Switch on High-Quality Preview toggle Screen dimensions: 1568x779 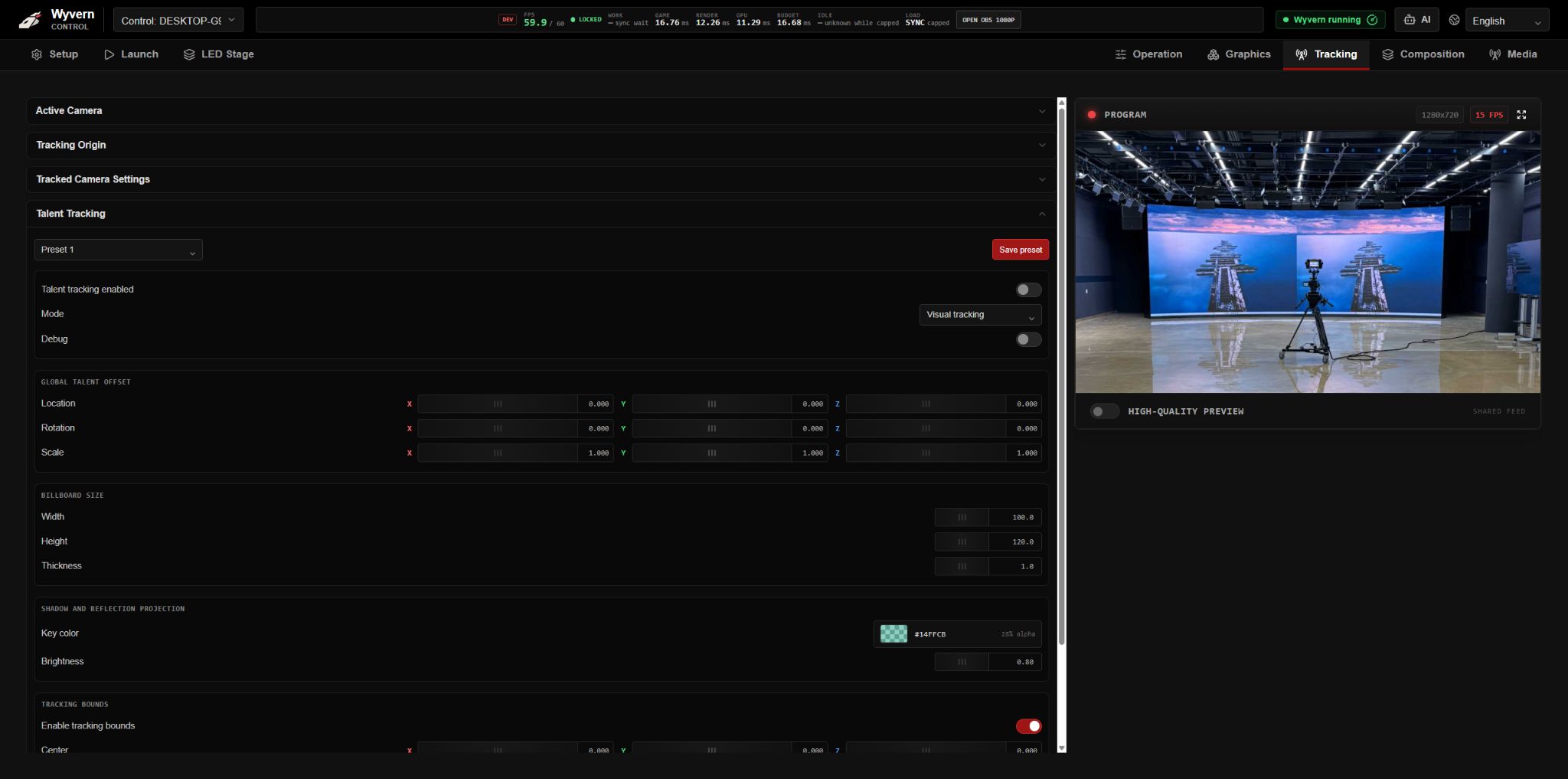coord(1104,411)
